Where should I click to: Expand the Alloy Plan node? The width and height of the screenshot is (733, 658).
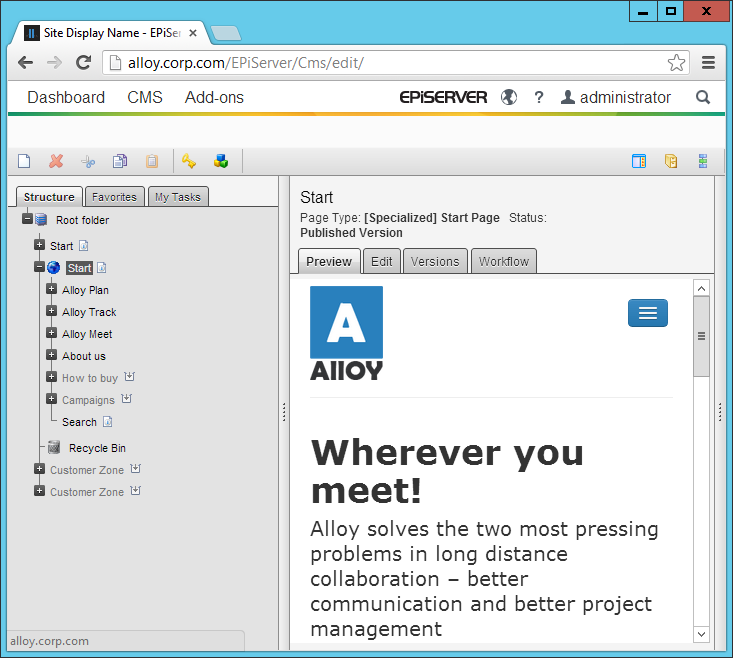click(x=51, y=289)
